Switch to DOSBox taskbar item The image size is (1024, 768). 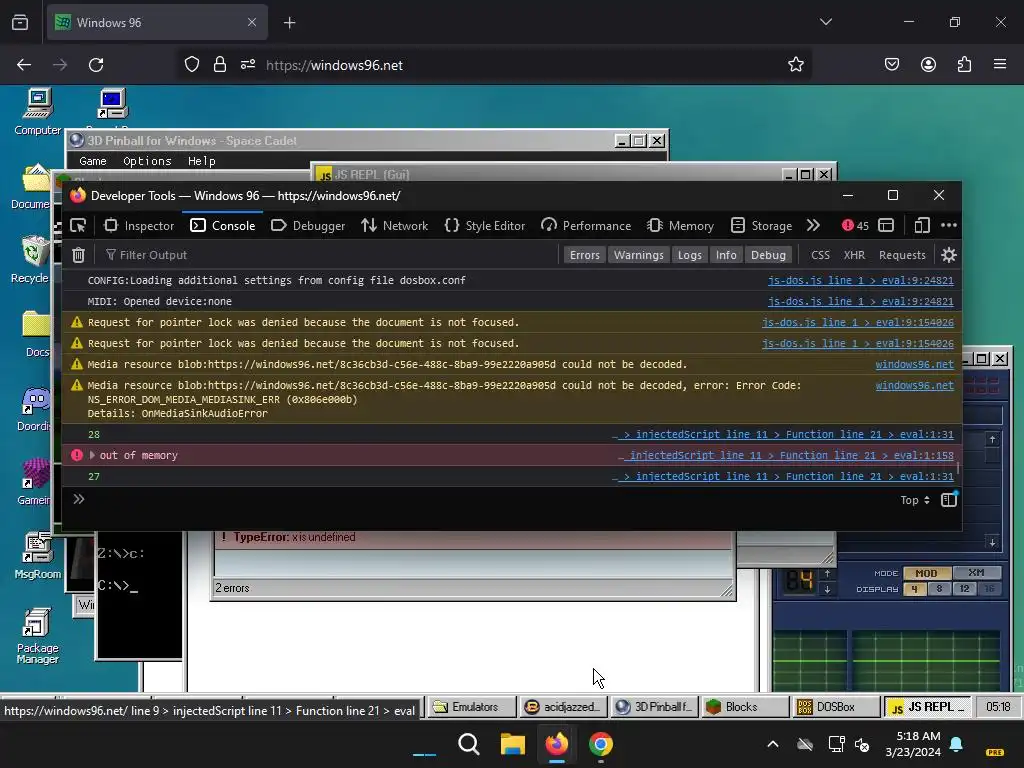tap(836, 707)
